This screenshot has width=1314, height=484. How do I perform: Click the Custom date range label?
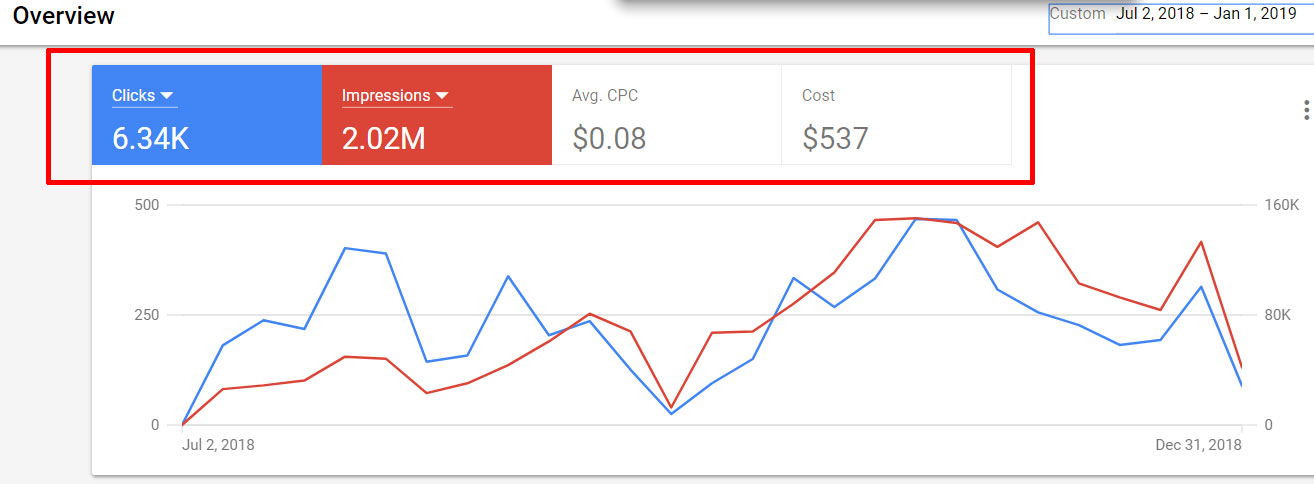point(1077,14)
